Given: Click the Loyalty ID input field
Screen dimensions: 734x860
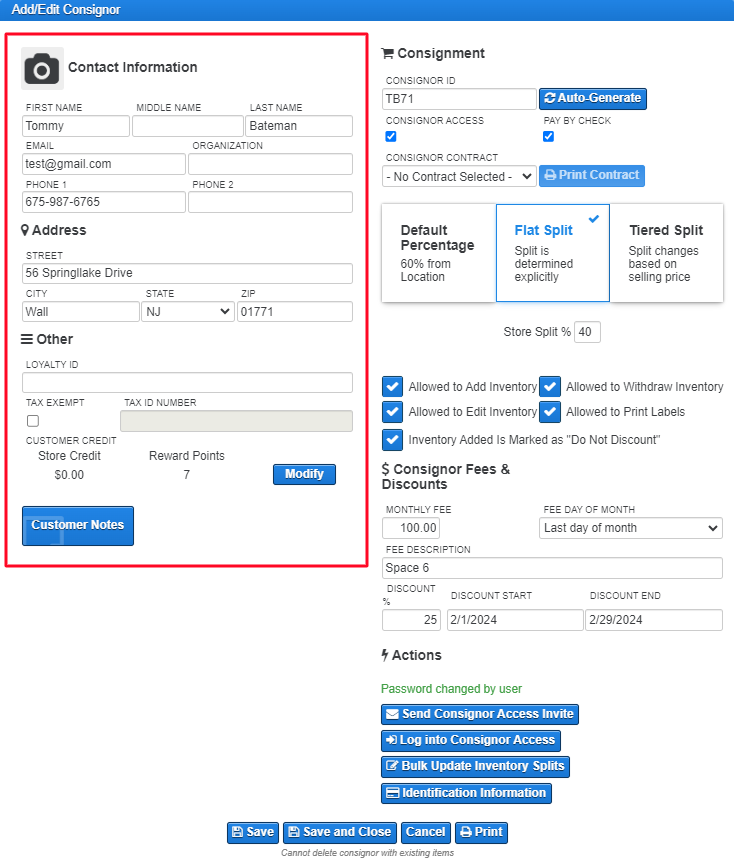Looking at the screenshot, I should tap(188, 382).
